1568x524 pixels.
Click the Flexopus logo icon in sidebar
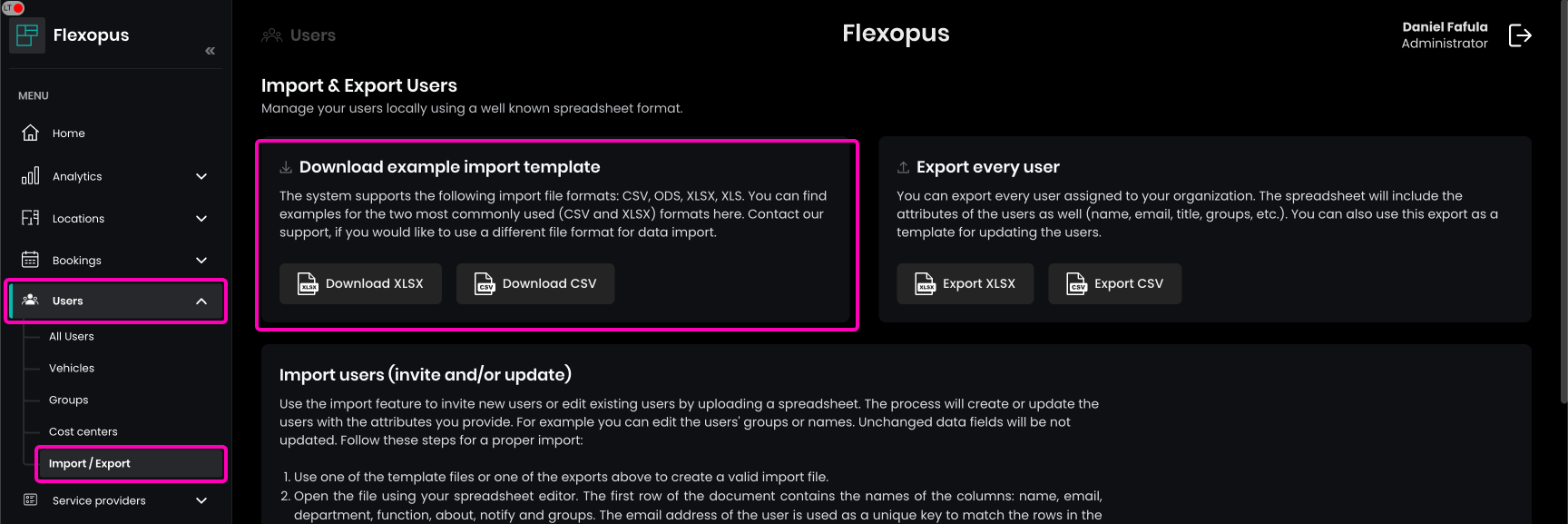coord(27,35)
